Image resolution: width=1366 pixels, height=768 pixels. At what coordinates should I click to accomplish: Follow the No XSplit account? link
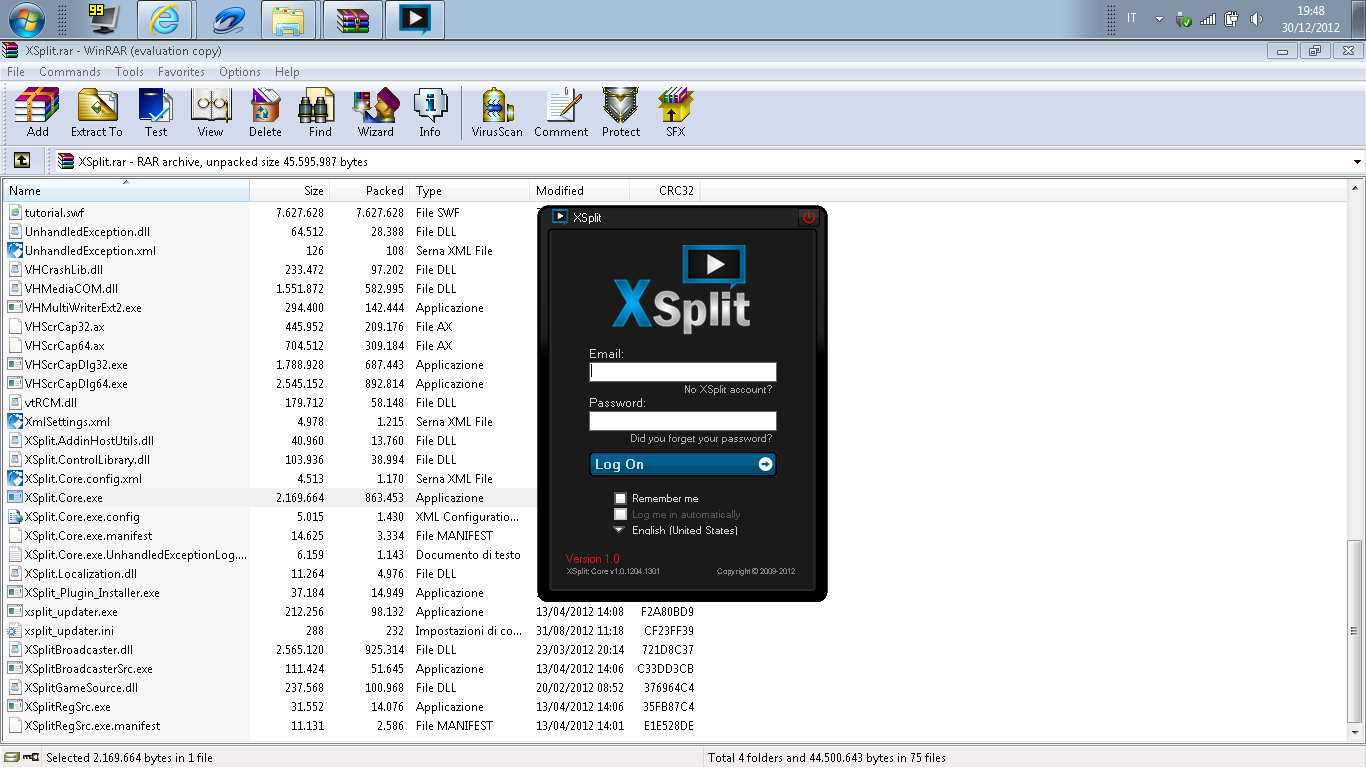728,389
